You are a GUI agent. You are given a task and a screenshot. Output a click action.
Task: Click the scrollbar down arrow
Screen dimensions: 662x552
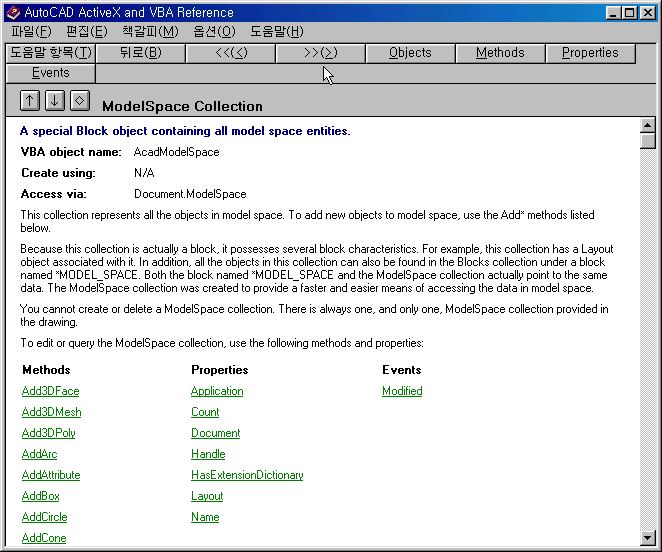pos(648,538)
